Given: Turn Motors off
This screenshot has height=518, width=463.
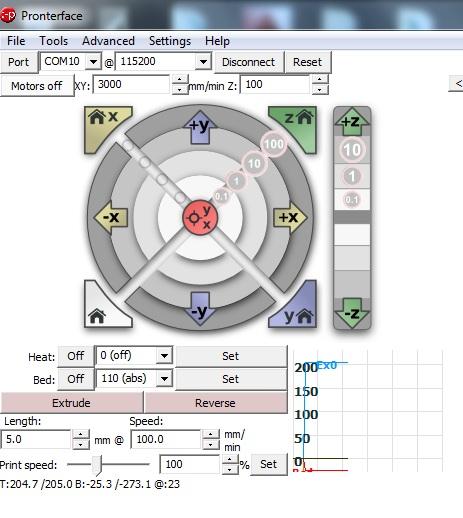Looking at the screenshot, I should coord(37,86).
